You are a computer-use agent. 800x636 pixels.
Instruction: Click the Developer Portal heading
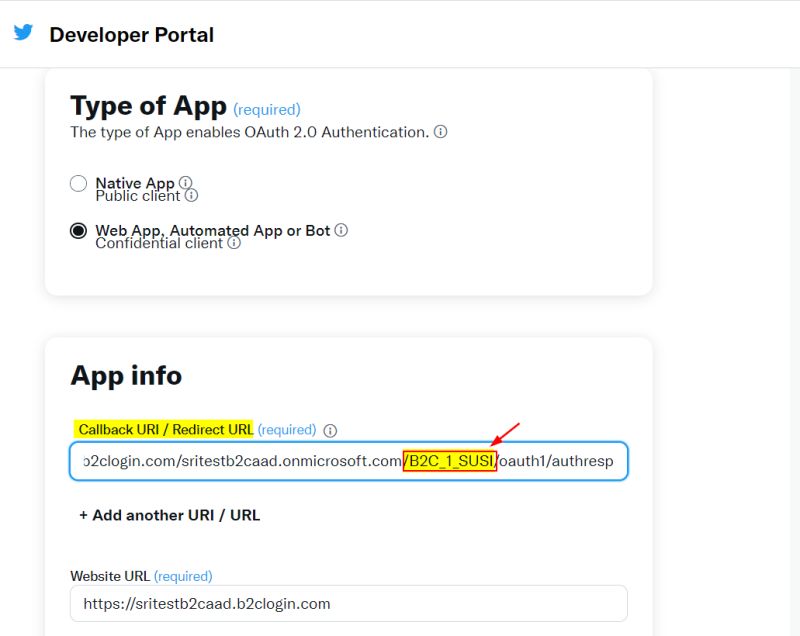pos(131,34)
